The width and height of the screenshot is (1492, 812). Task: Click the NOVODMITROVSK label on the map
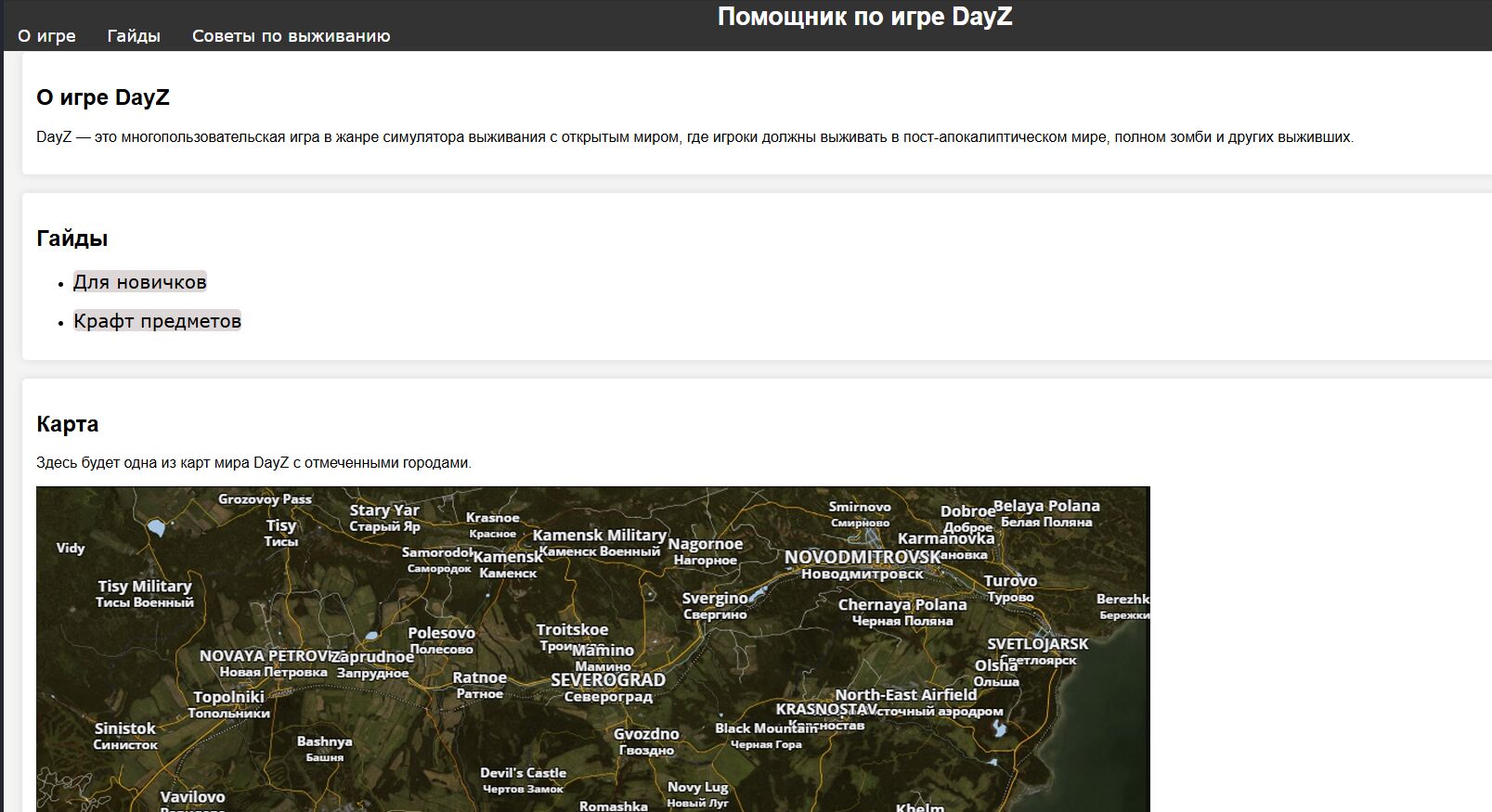point(862,557)
